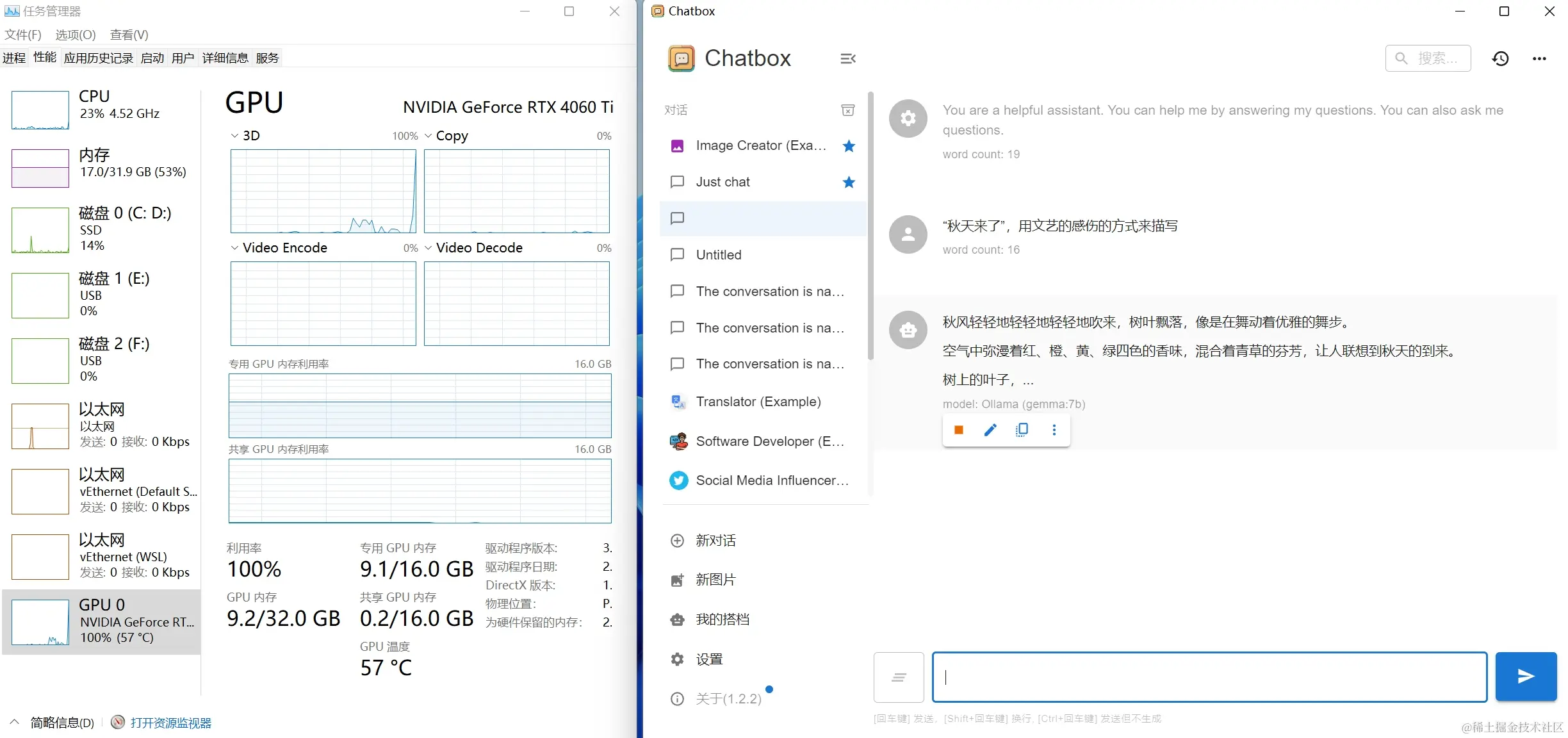1568x738 pixels.
Task: Click the edit pencil icon on message
Action: click(x=990, y=430)
